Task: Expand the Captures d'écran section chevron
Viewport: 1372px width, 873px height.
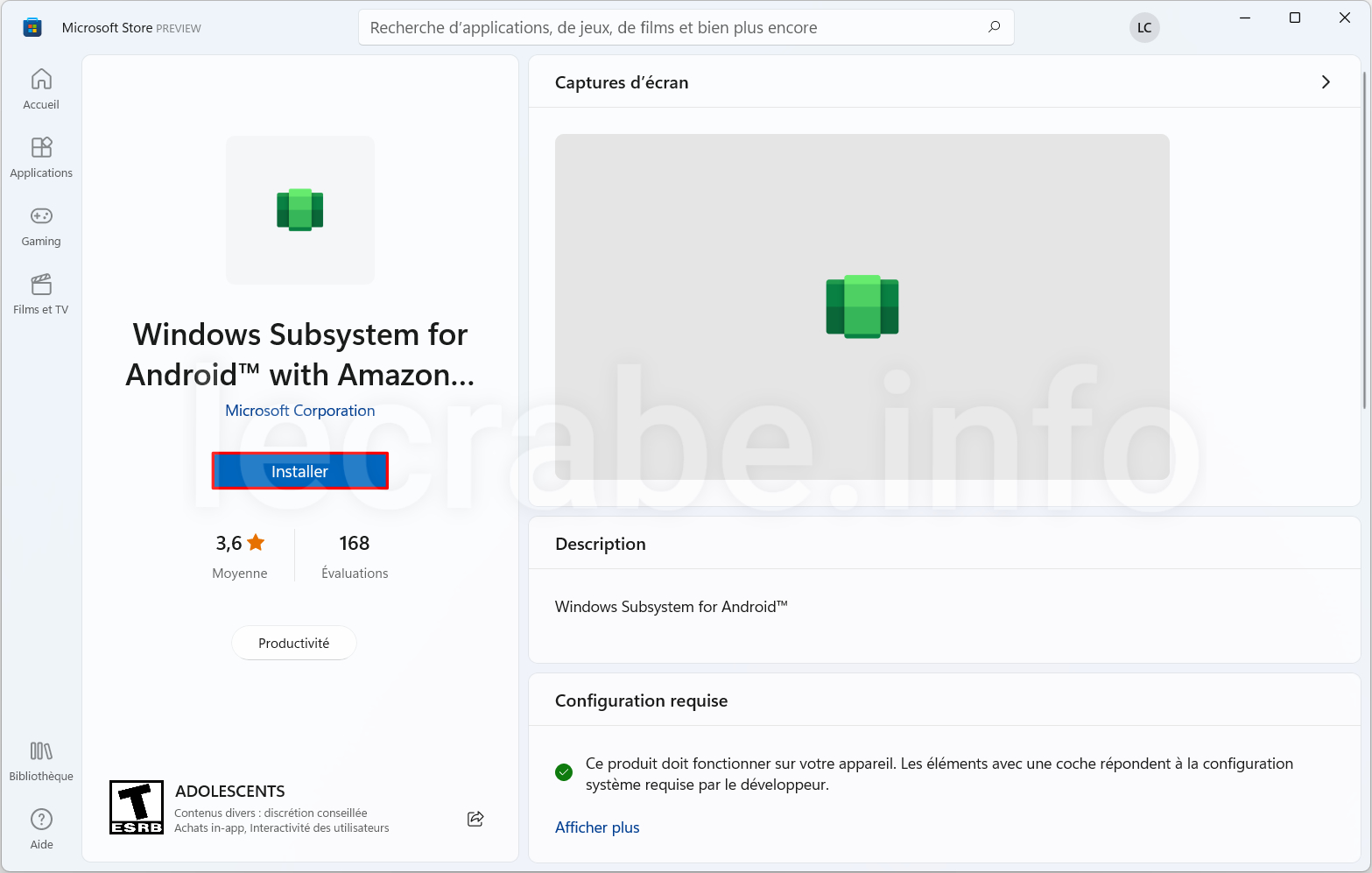Action: click(x=1326, y=81)
